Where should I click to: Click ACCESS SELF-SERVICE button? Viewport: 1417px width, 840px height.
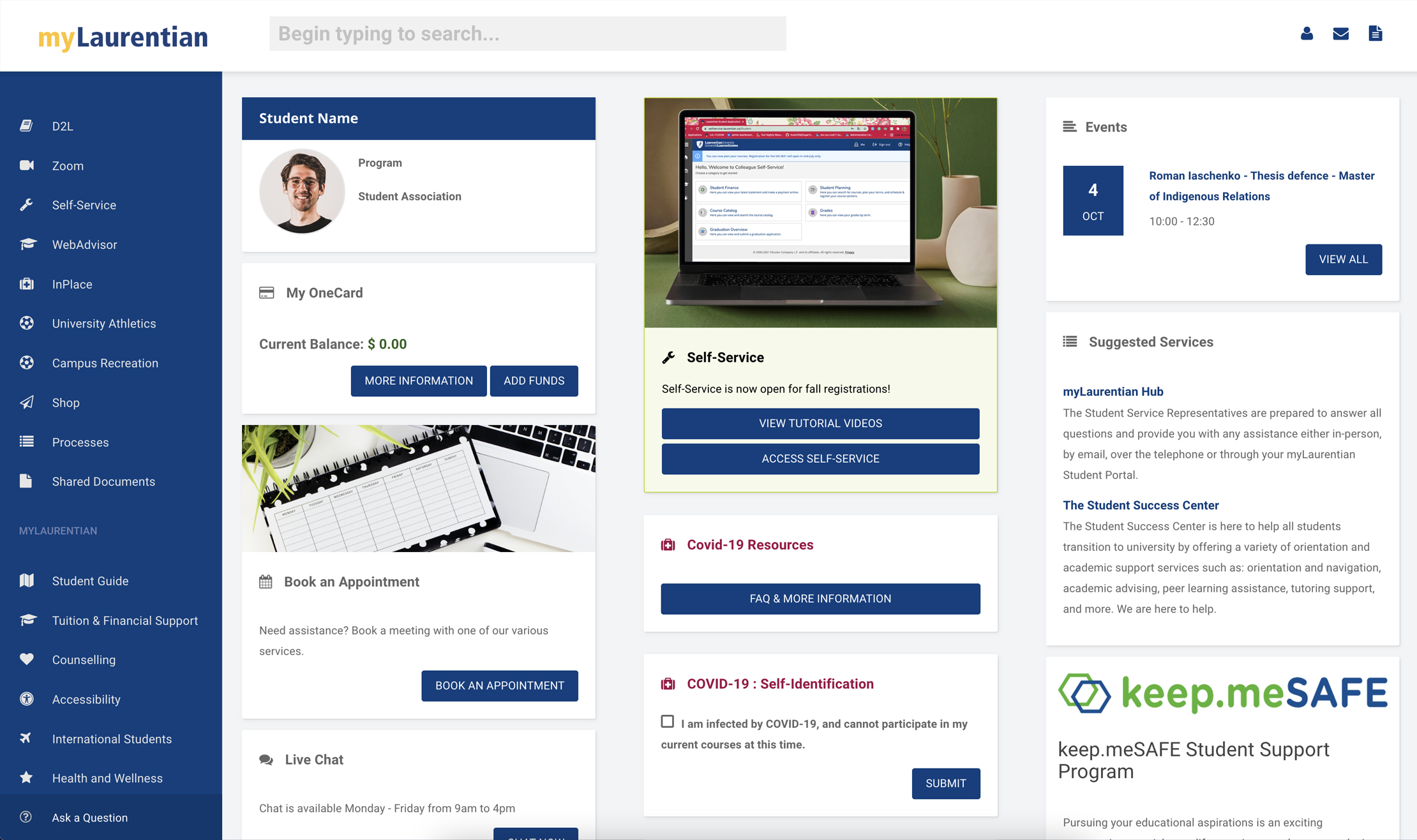click(x=820, y=459)
